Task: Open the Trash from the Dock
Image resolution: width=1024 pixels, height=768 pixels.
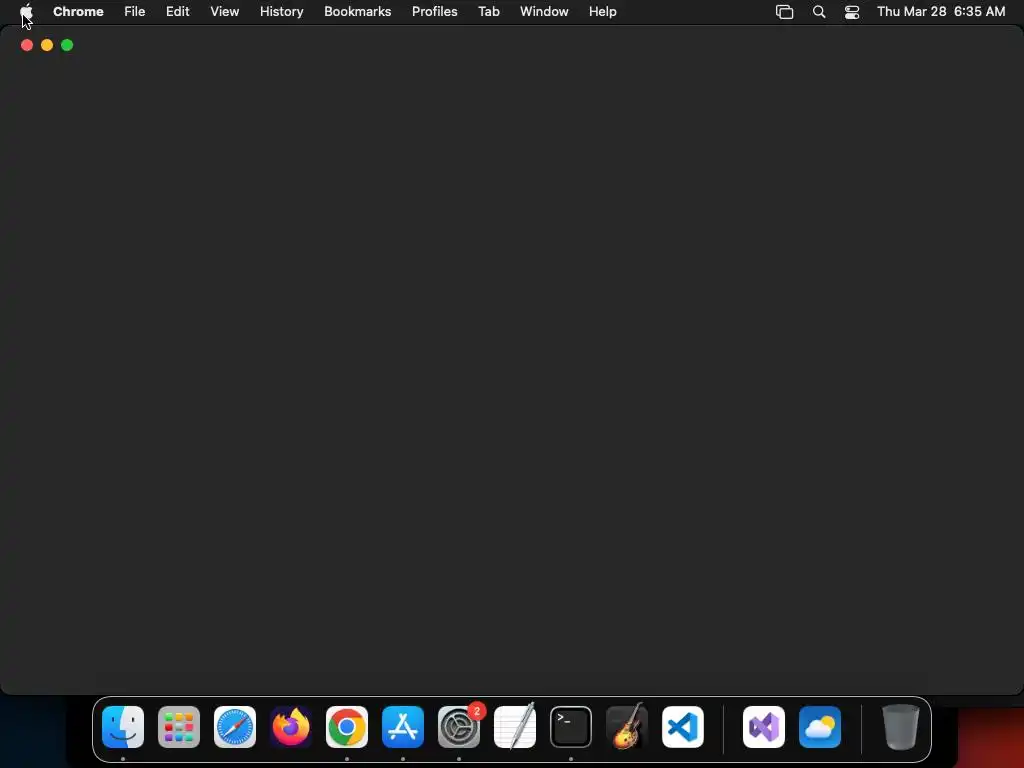Action: coord(901,727)
